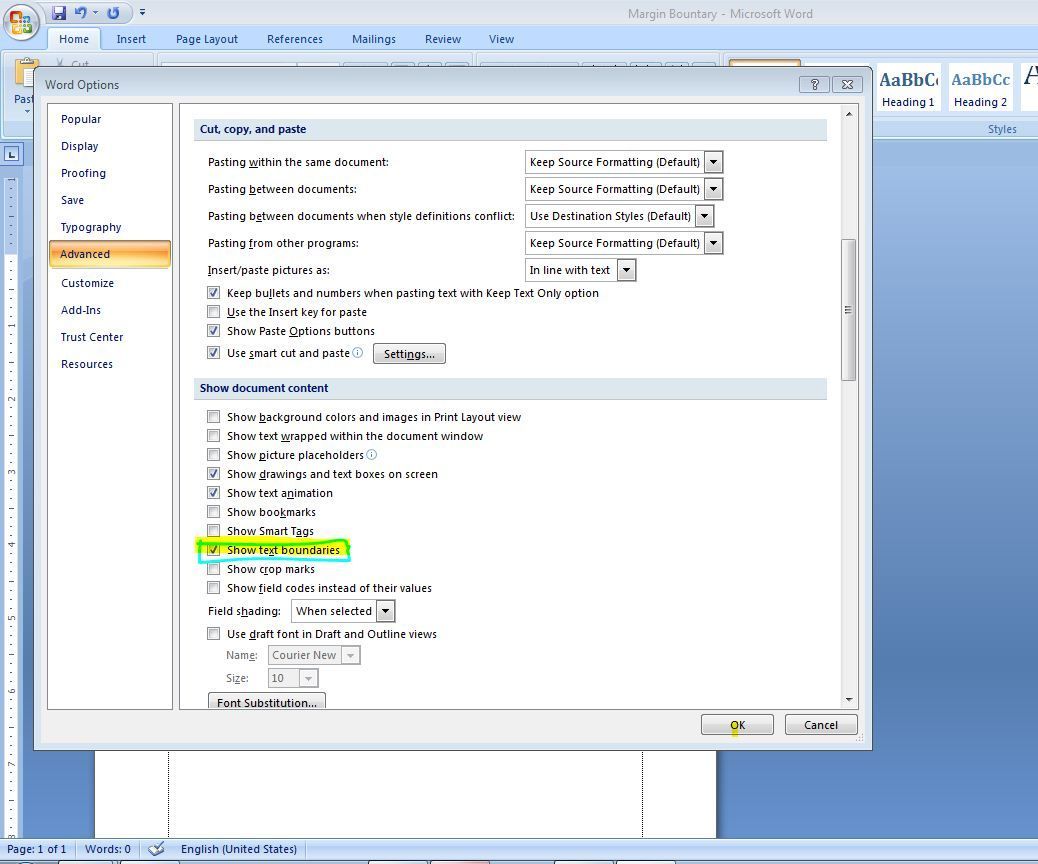Enable Use the Insert key for paste

point(214,311)
